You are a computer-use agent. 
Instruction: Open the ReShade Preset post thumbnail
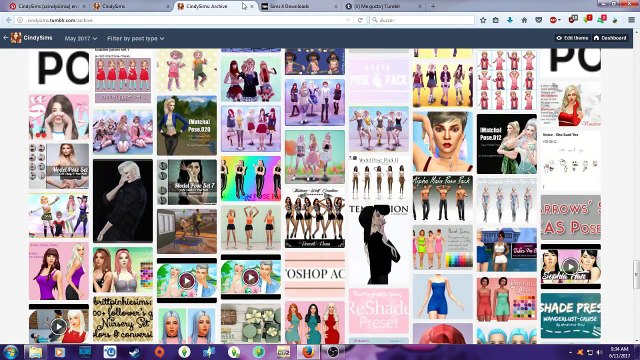(x=378, y=311)
